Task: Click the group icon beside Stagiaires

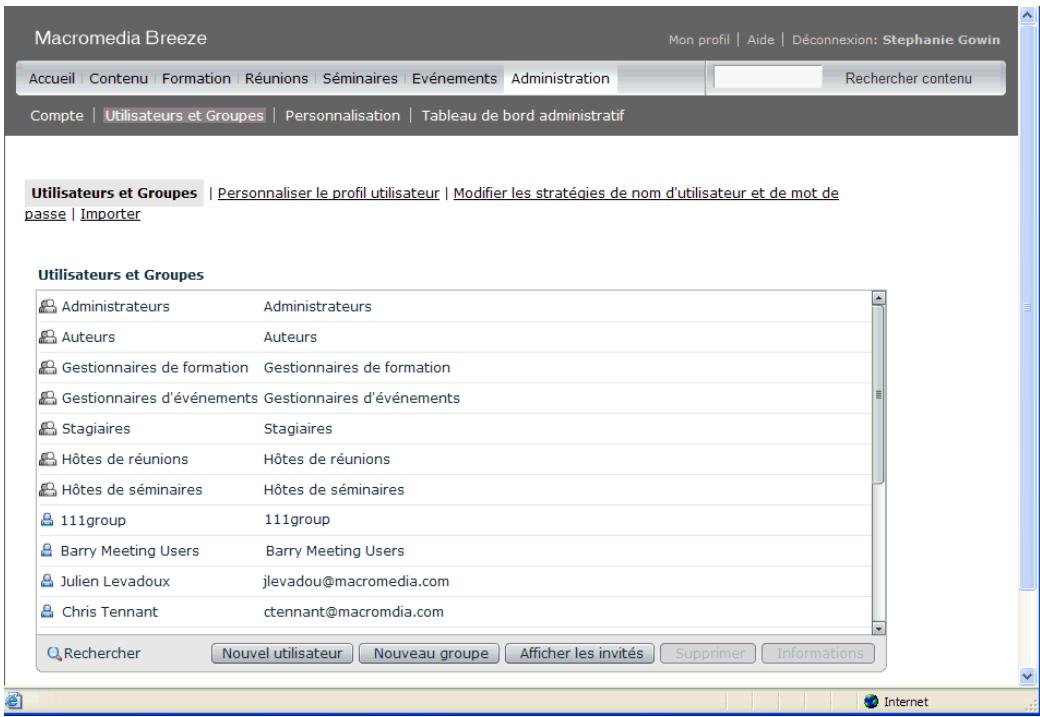Action: click(48, 428)
